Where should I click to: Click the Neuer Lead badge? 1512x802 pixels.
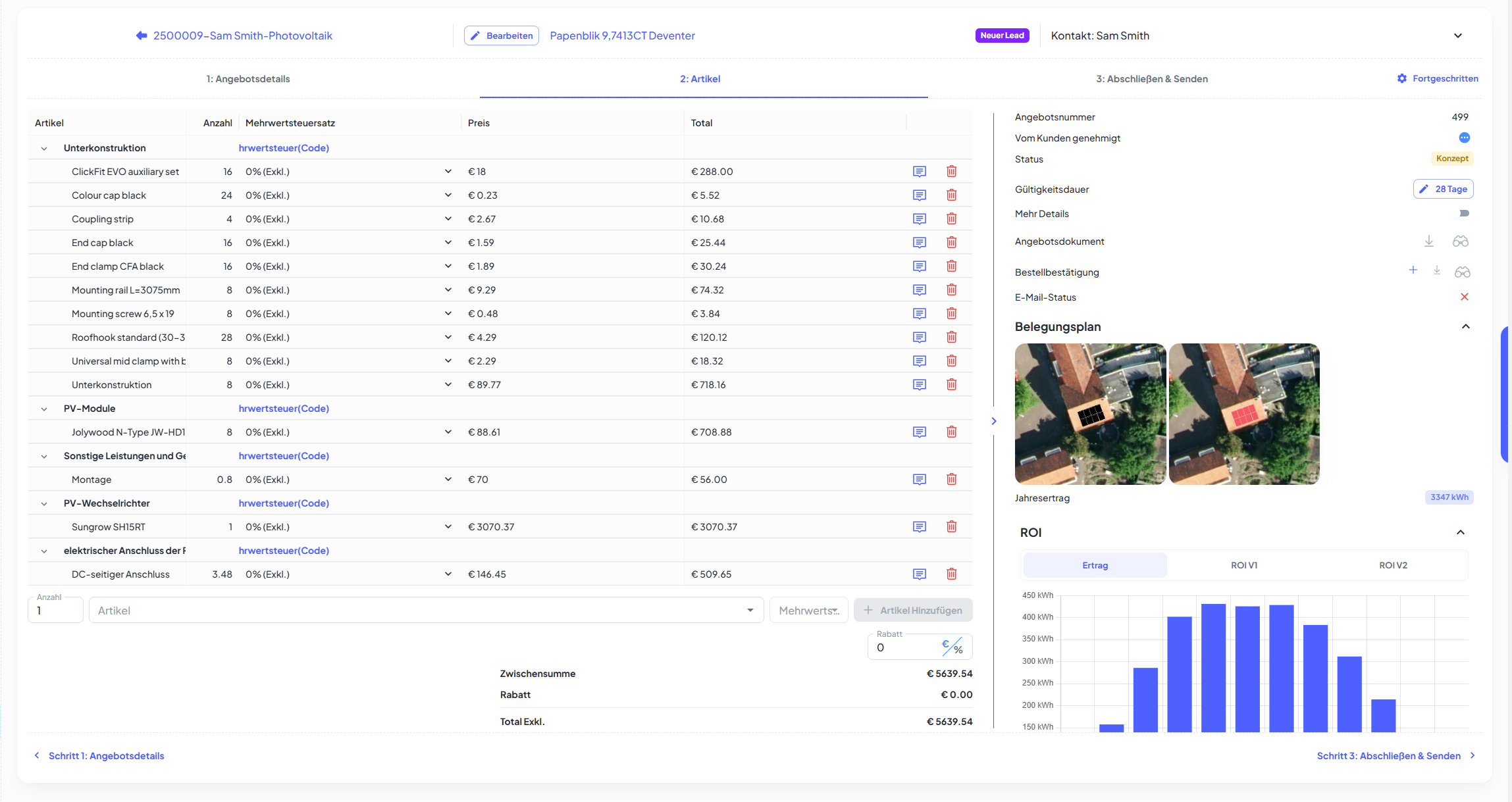tap(1002, 36)
